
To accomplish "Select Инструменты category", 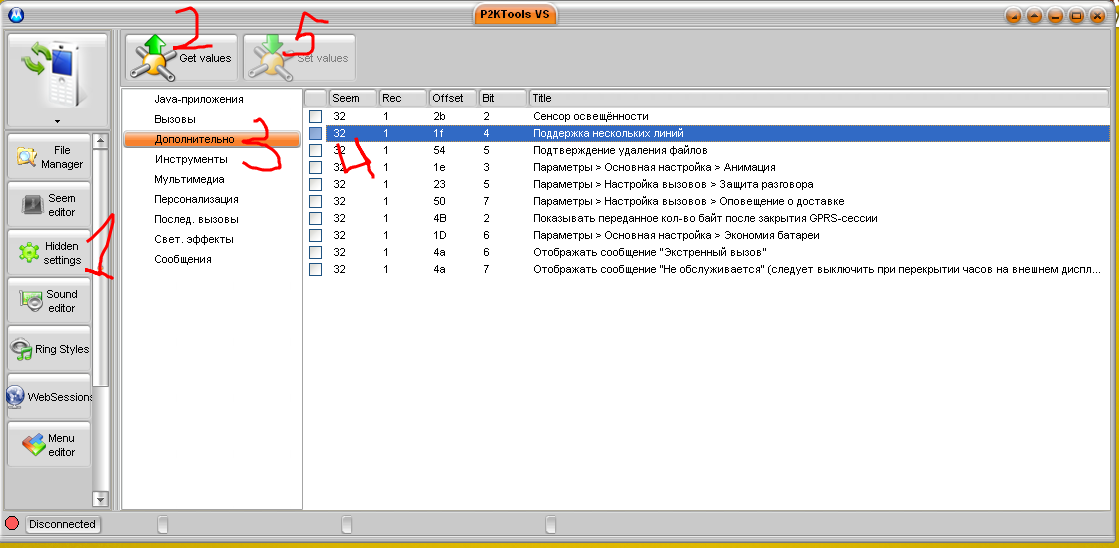I will 191,159.
